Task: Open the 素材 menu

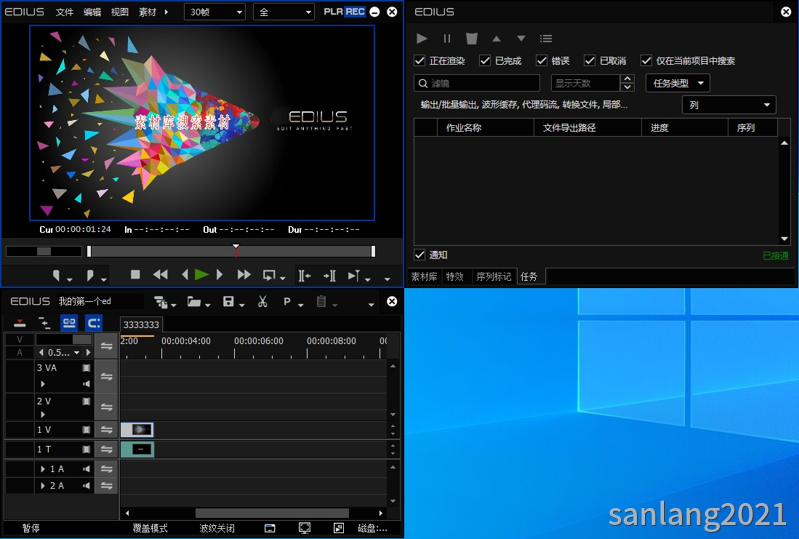Action: pos(148,12)
